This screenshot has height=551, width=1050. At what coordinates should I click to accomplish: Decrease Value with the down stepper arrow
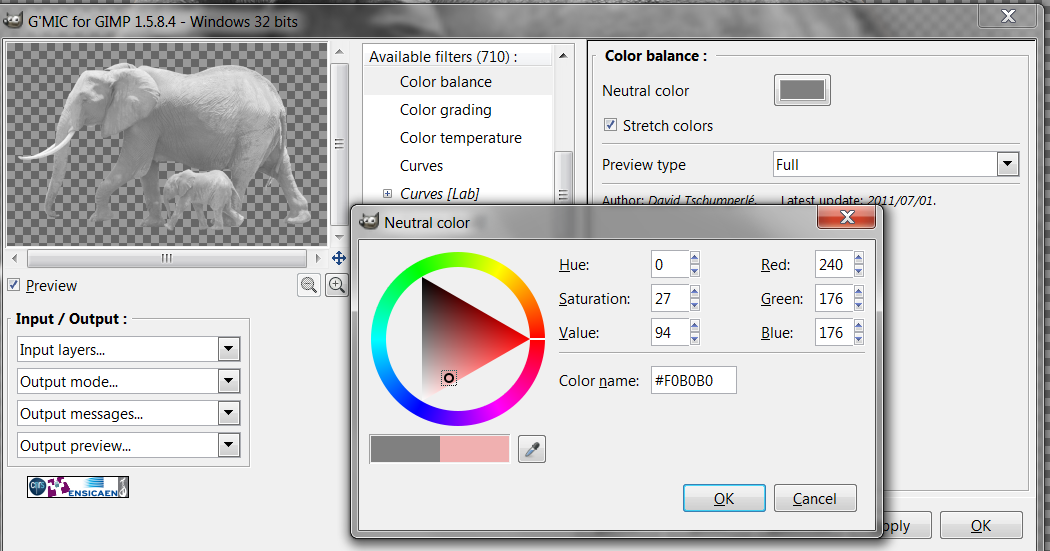[694, 339]
